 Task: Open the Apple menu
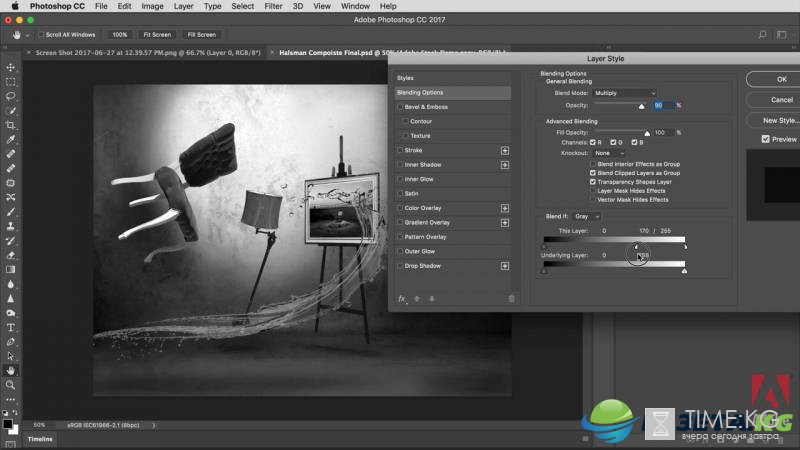pyautogui.click(x=15, y=6)
